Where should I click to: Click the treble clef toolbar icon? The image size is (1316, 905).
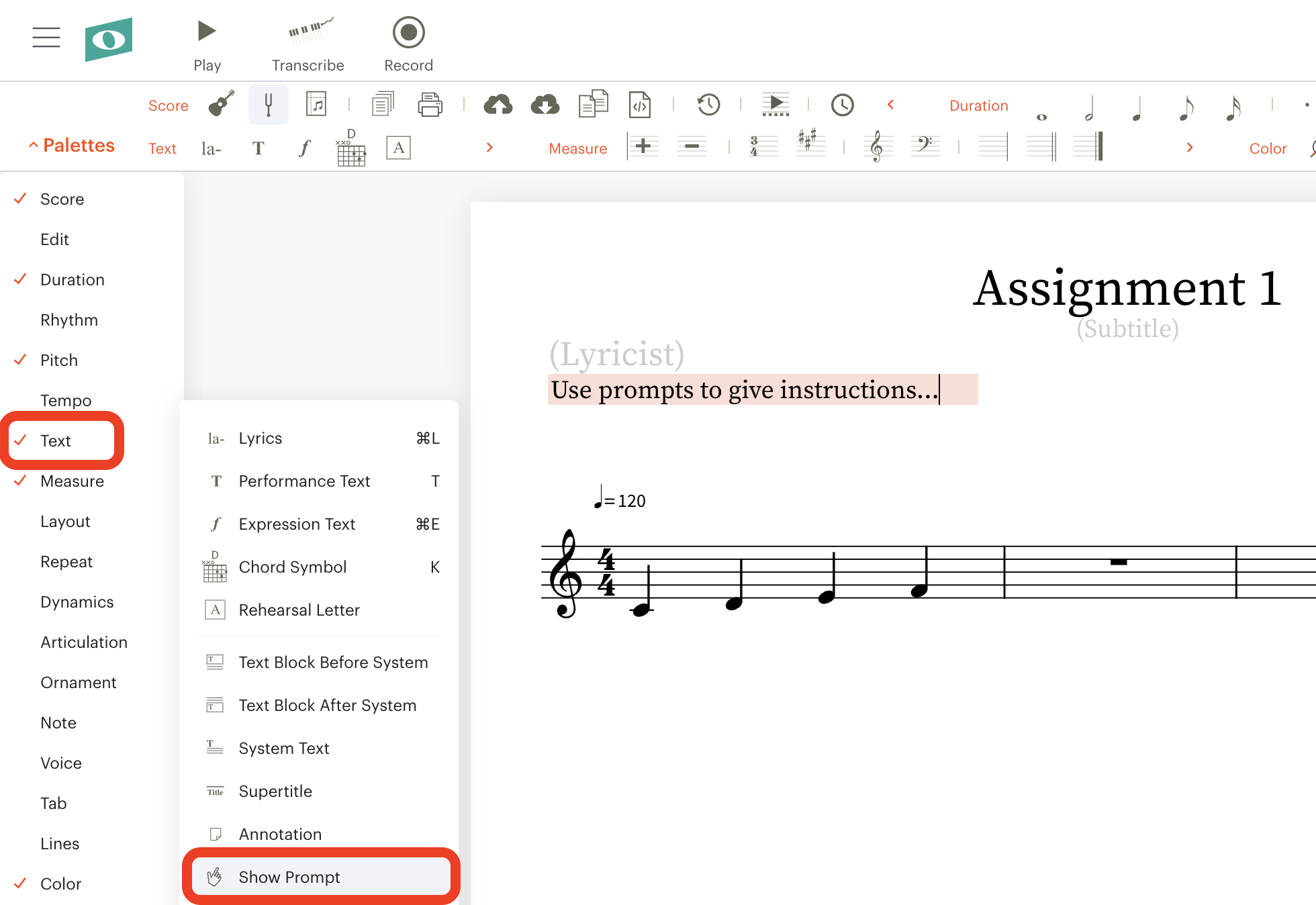877,146
